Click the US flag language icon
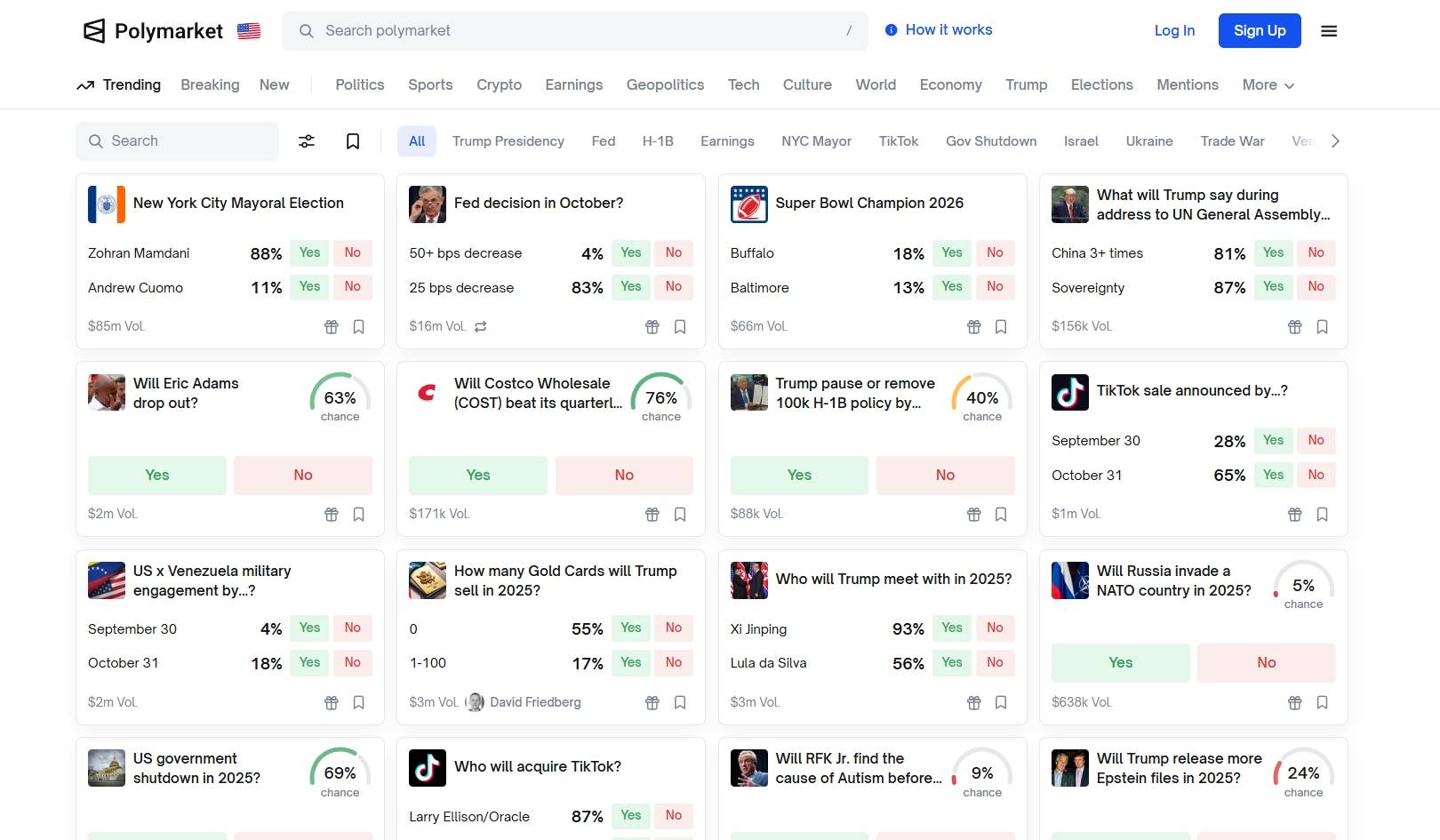The width and height of the screenshot is (1440, 840). point(249,31)
